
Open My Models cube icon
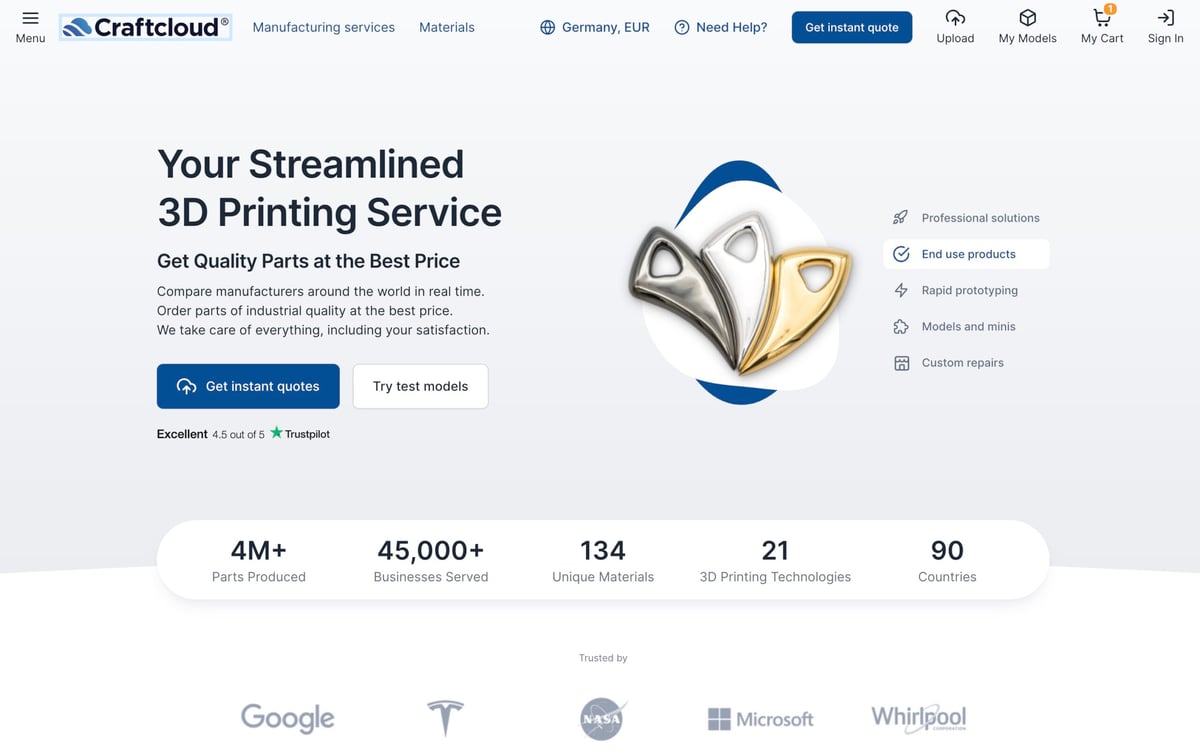1027,18
